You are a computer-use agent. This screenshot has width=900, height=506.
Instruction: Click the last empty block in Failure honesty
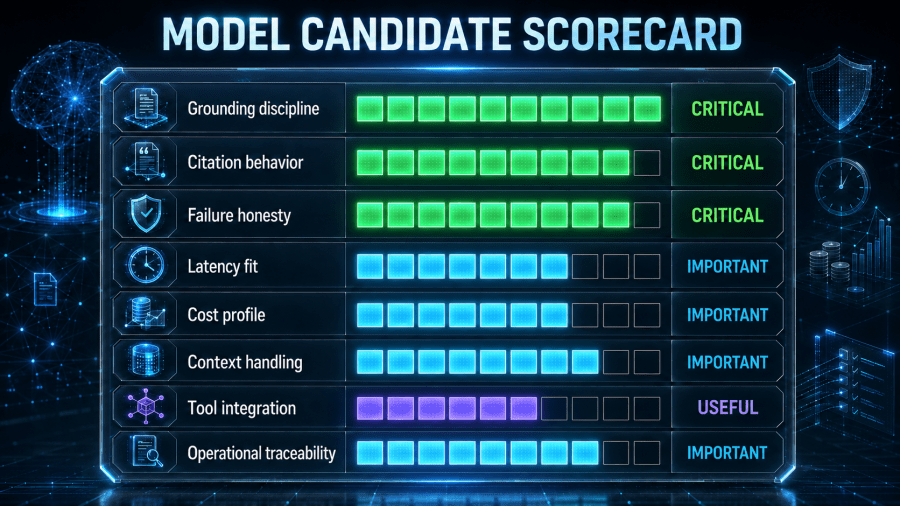pos(647,215)
